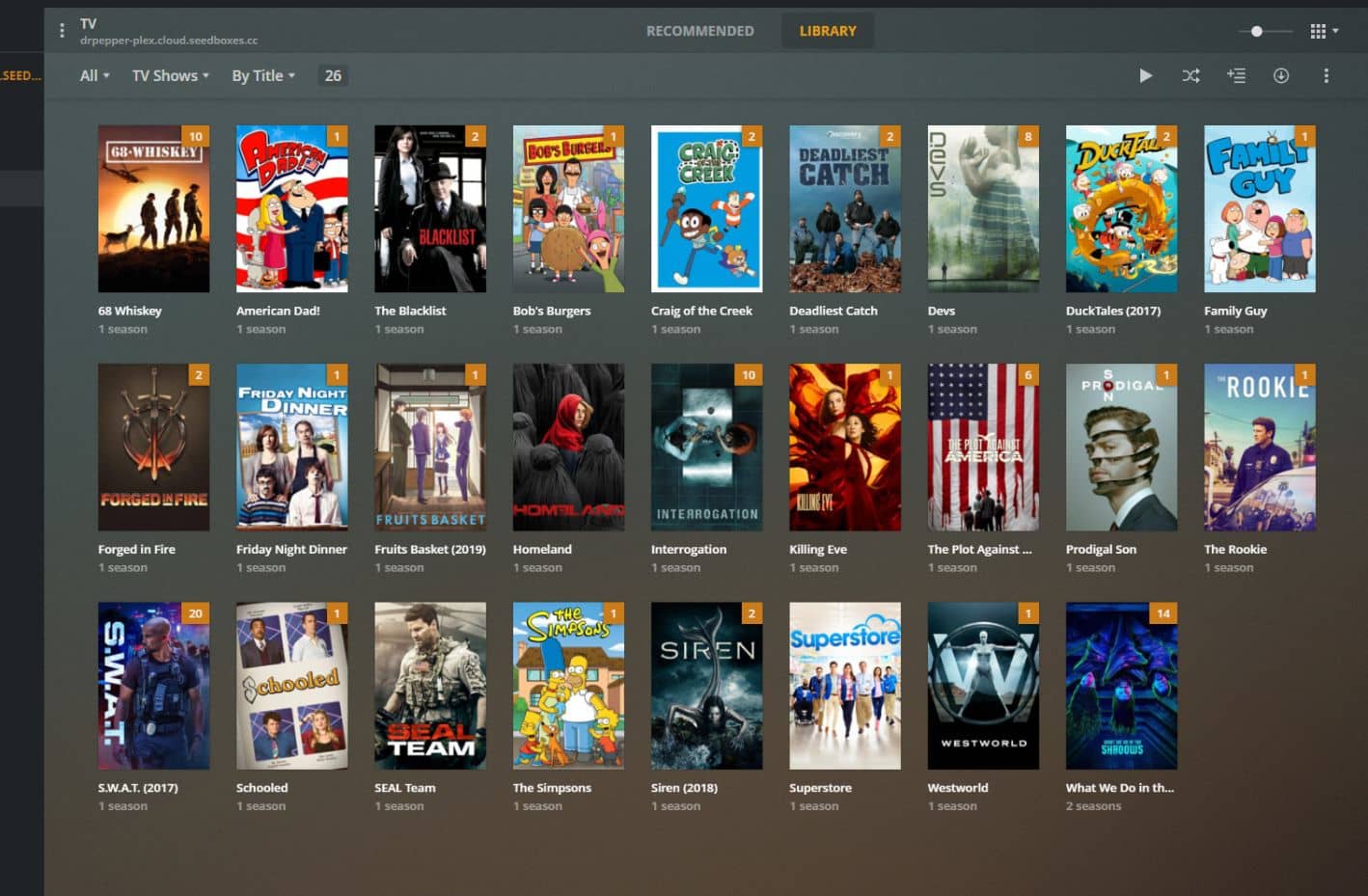Open the Prodigal Son poster

pyautogui.click(x=1122, y=447)
